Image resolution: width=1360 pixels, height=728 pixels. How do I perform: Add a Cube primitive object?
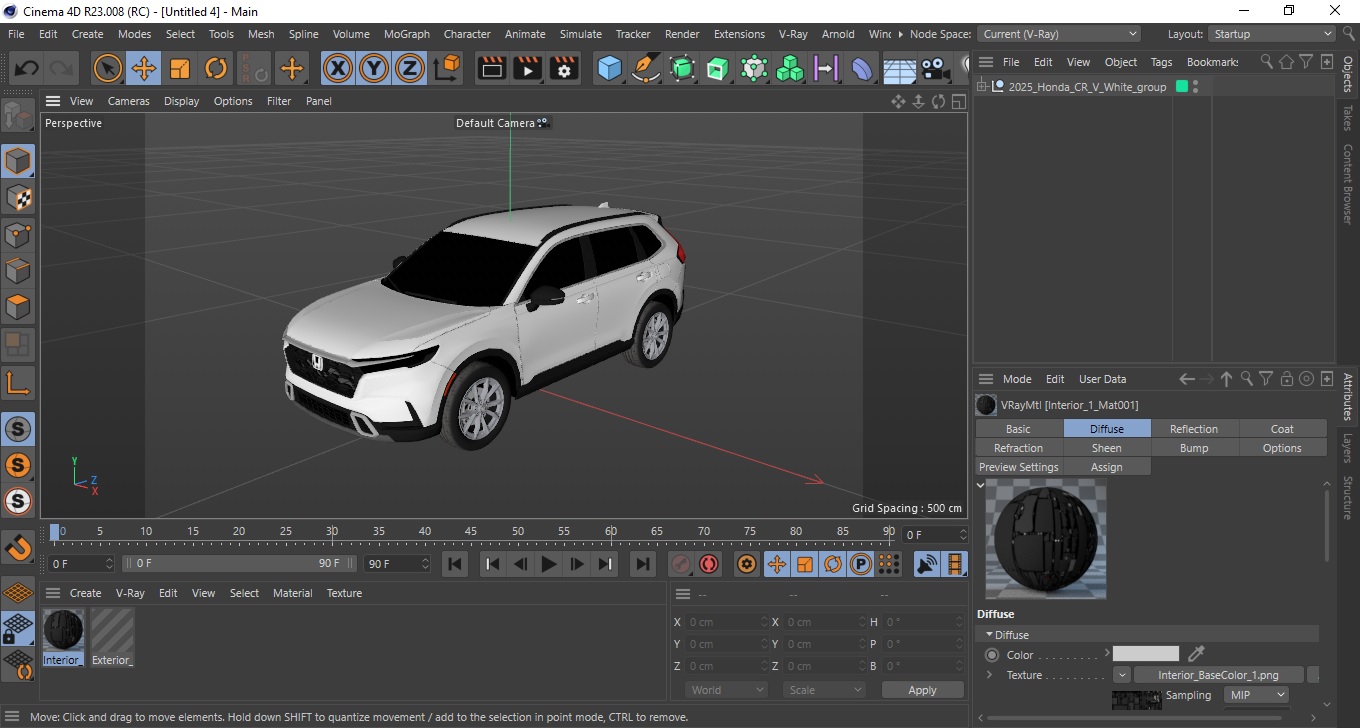tap(609, 69)
